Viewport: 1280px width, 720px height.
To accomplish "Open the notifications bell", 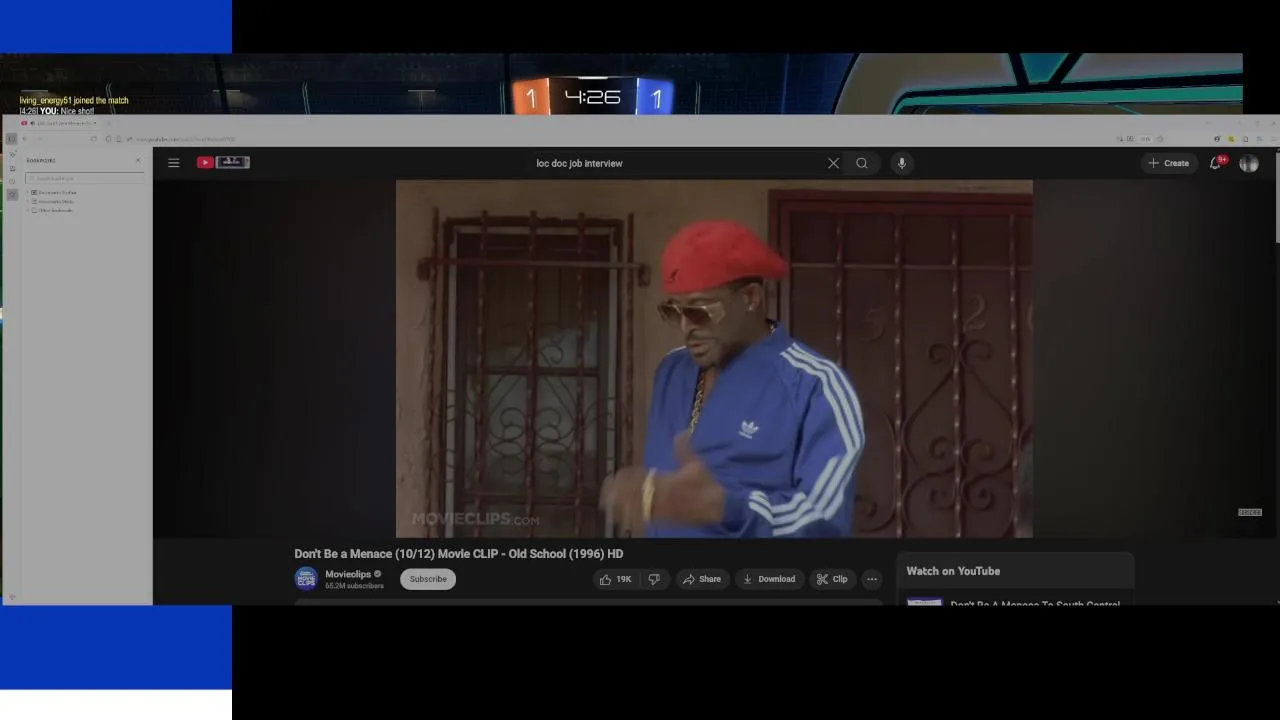I will pyautogui.click(x=1216, y=163).
